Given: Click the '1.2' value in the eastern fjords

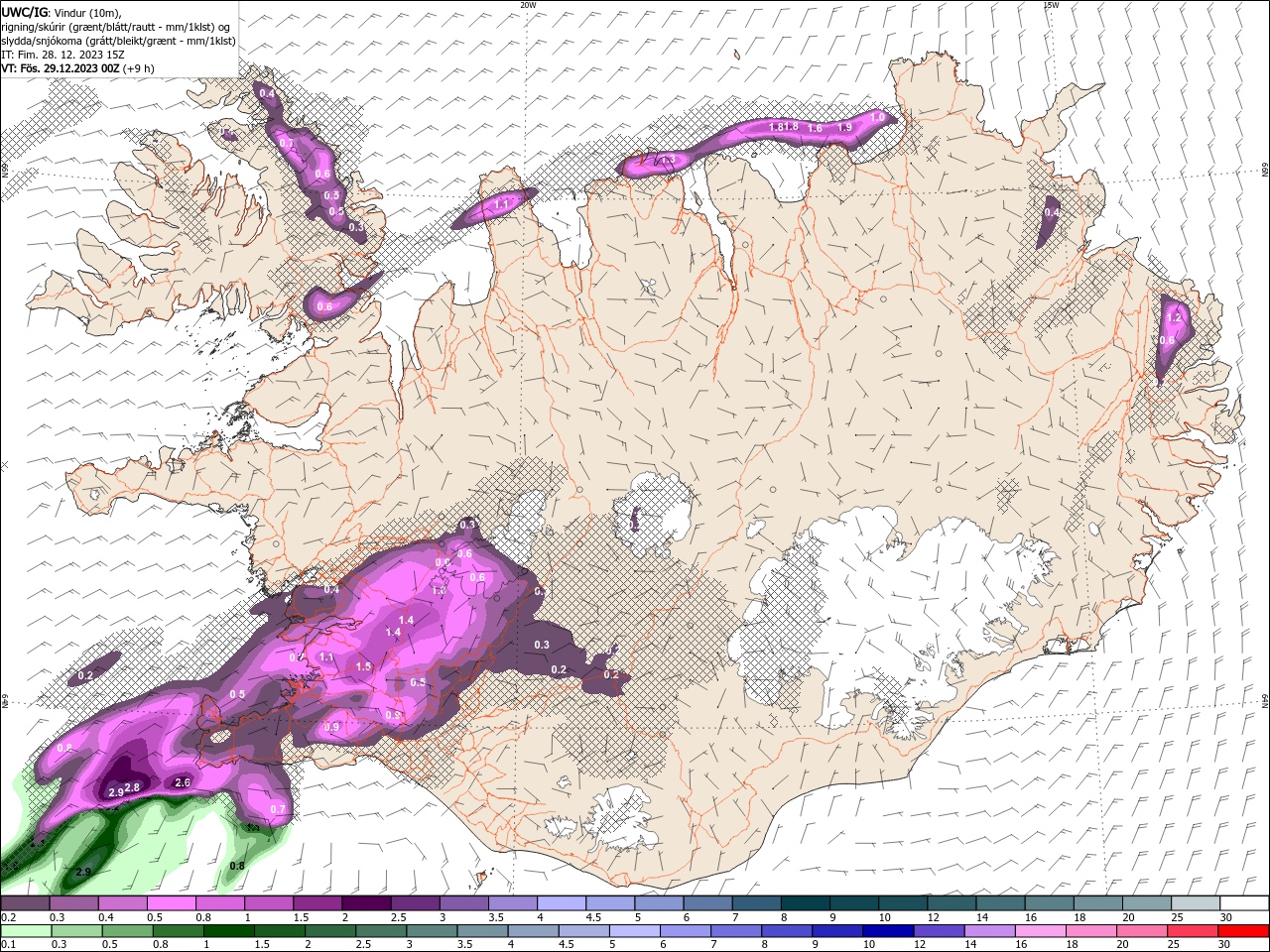Looking at the screenshot, I should (1176, 318).
